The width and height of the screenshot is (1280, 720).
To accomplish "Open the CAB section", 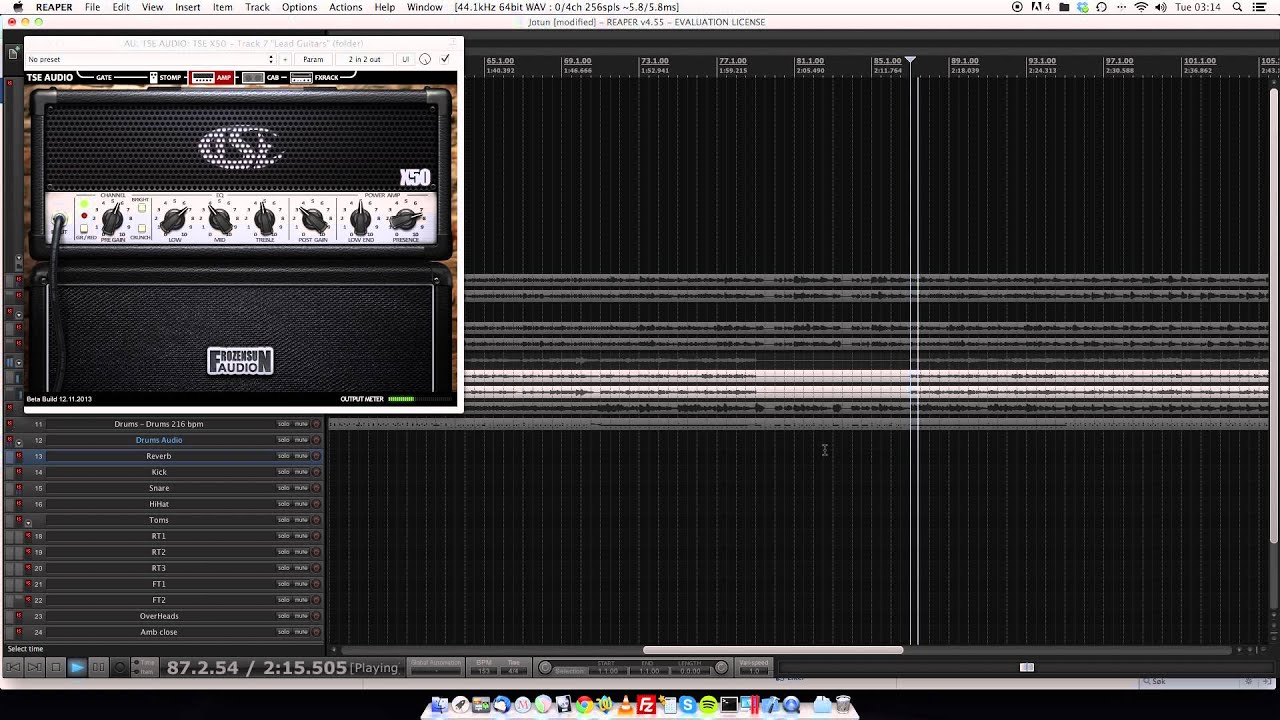I will [261, 78].
